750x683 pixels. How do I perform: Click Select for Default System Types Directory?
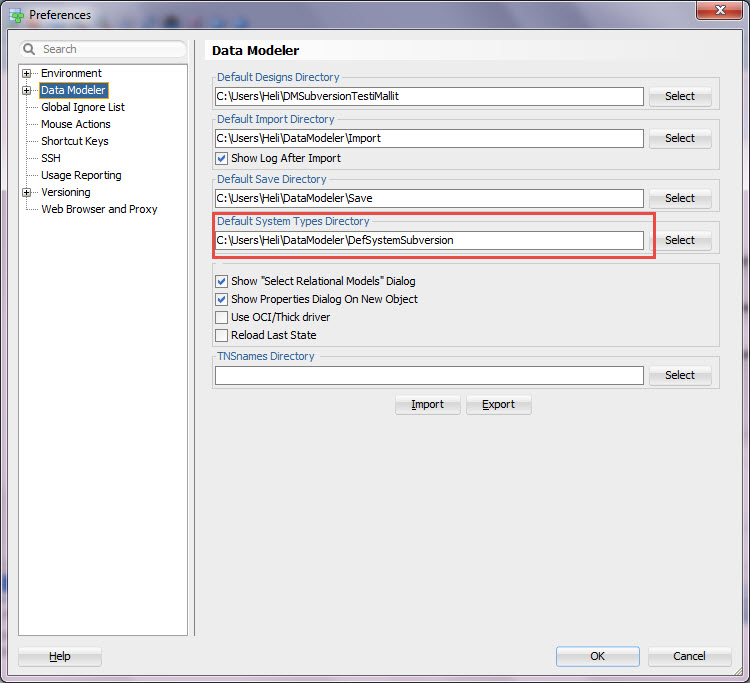pyautogui.click(x=679, y=240)
